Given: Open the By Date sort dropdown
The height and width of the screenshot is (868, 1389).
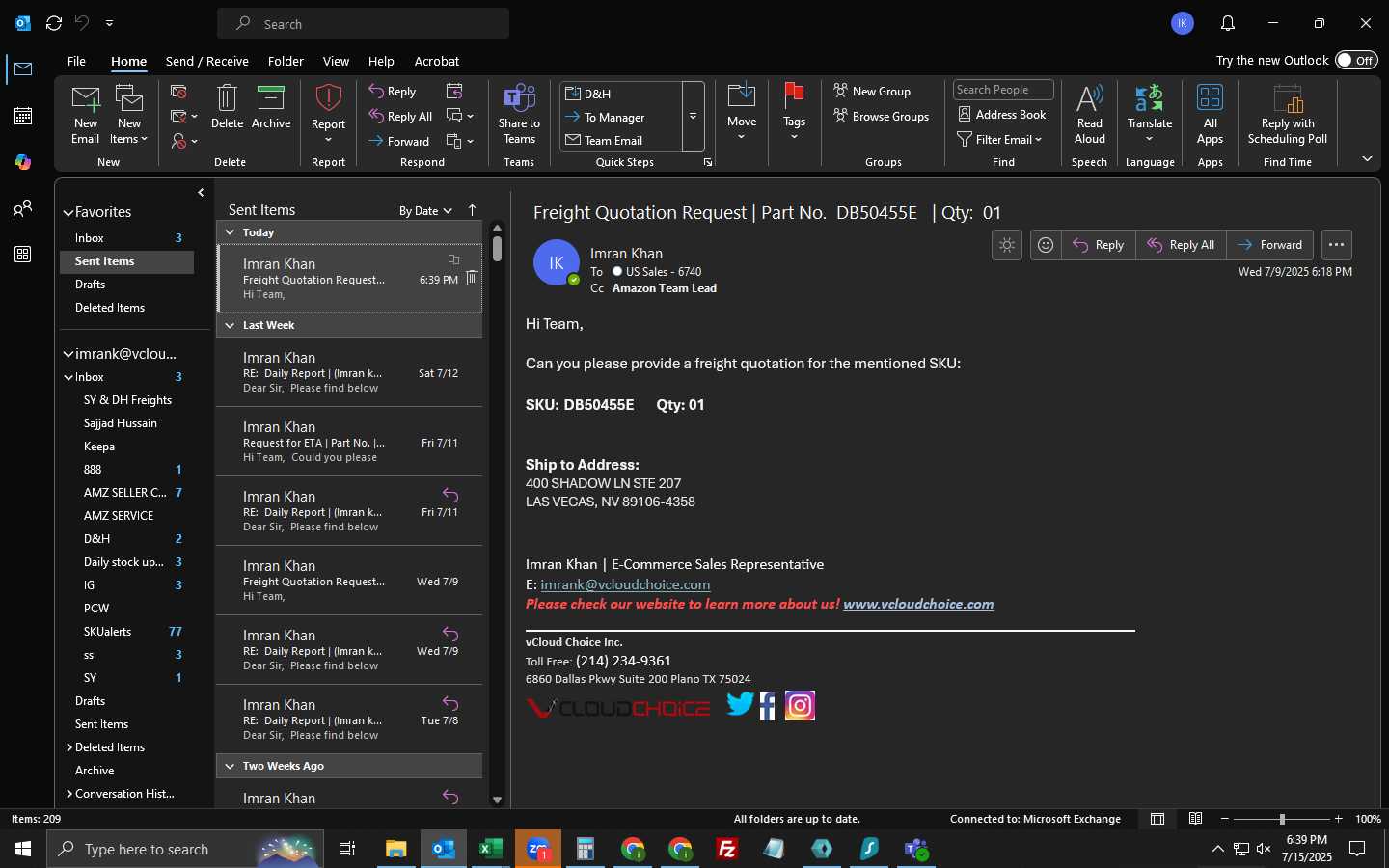Looking at the screenshot, I should pyautogui.click(x=425, y=211).
